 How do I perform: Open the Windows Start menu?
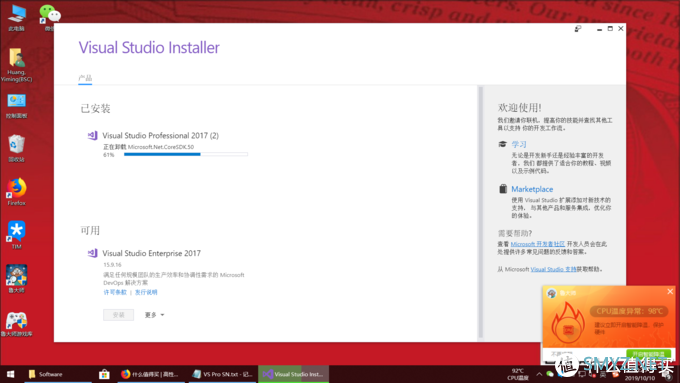coord(10,374)
